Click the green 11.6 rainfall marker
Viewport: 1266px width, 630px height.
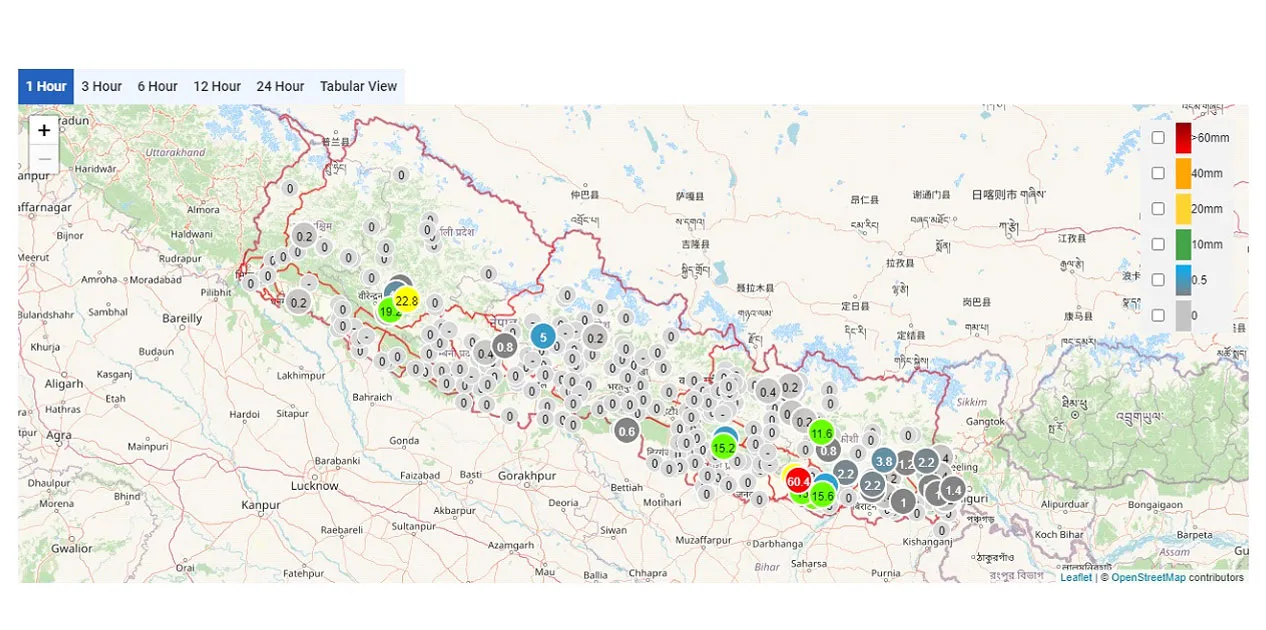pos(821,433)
